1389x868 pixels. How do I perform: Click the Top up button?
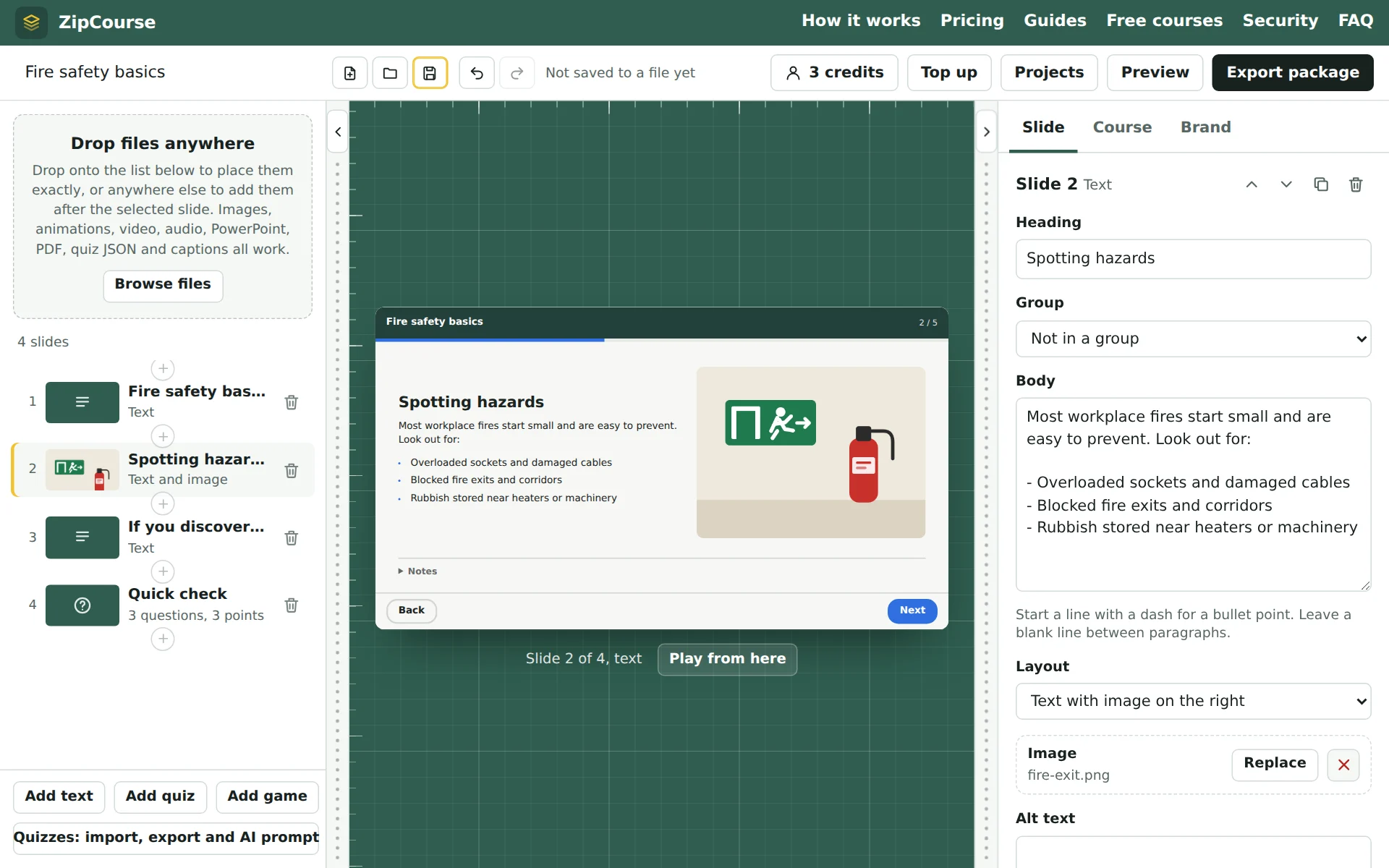point(949,73)
